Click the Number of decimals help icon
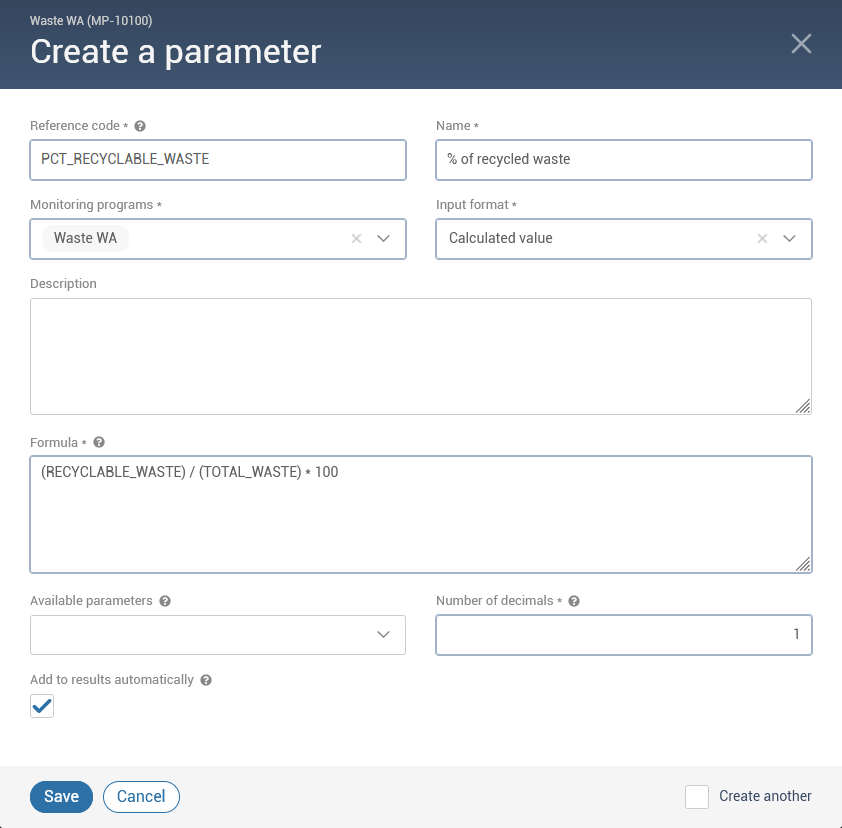Viewport: 842px width, 828px height. (574, 601)
